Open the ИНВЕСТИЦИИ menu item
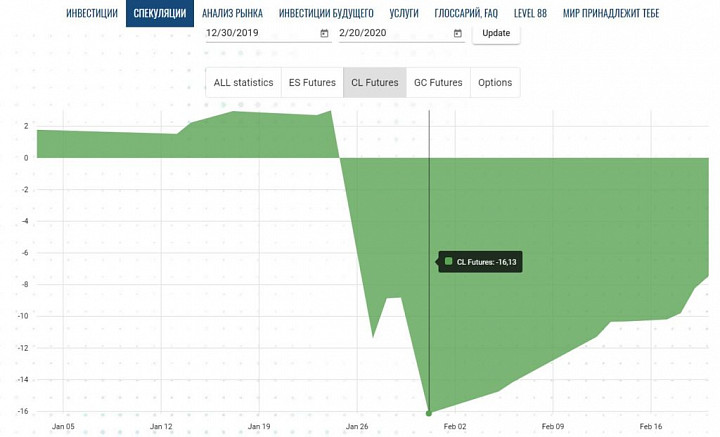 [92, 13]
